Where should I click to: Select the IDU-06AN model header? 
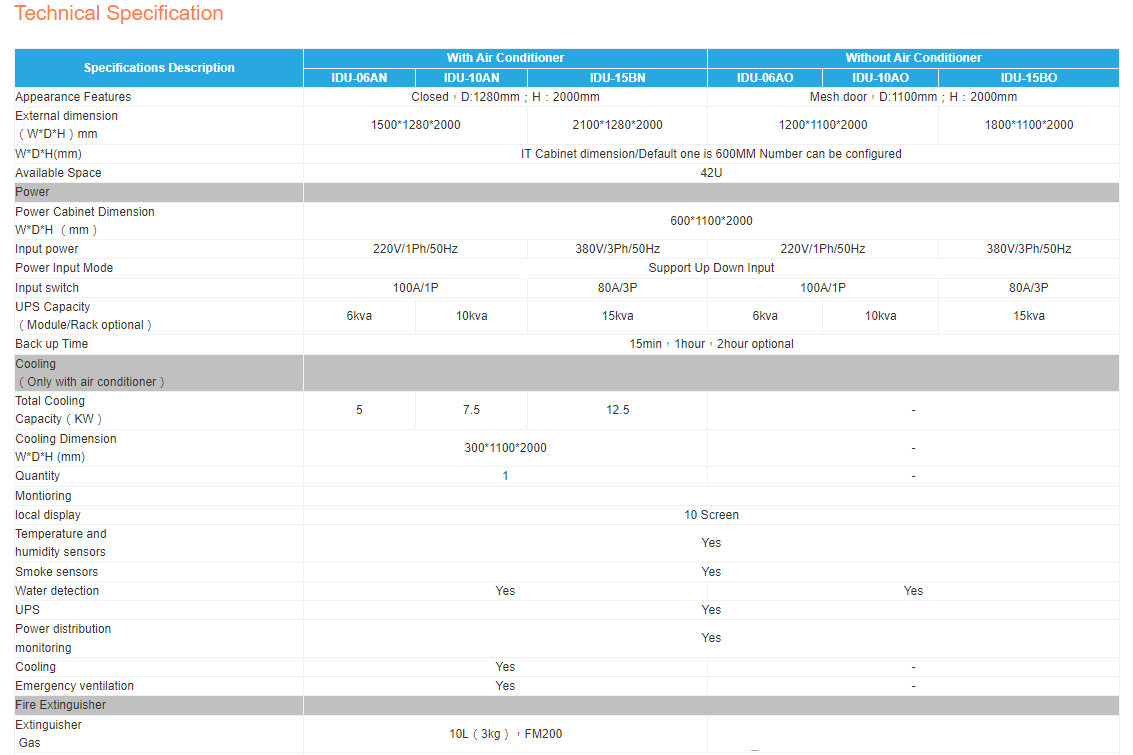[x=359, y=78]
